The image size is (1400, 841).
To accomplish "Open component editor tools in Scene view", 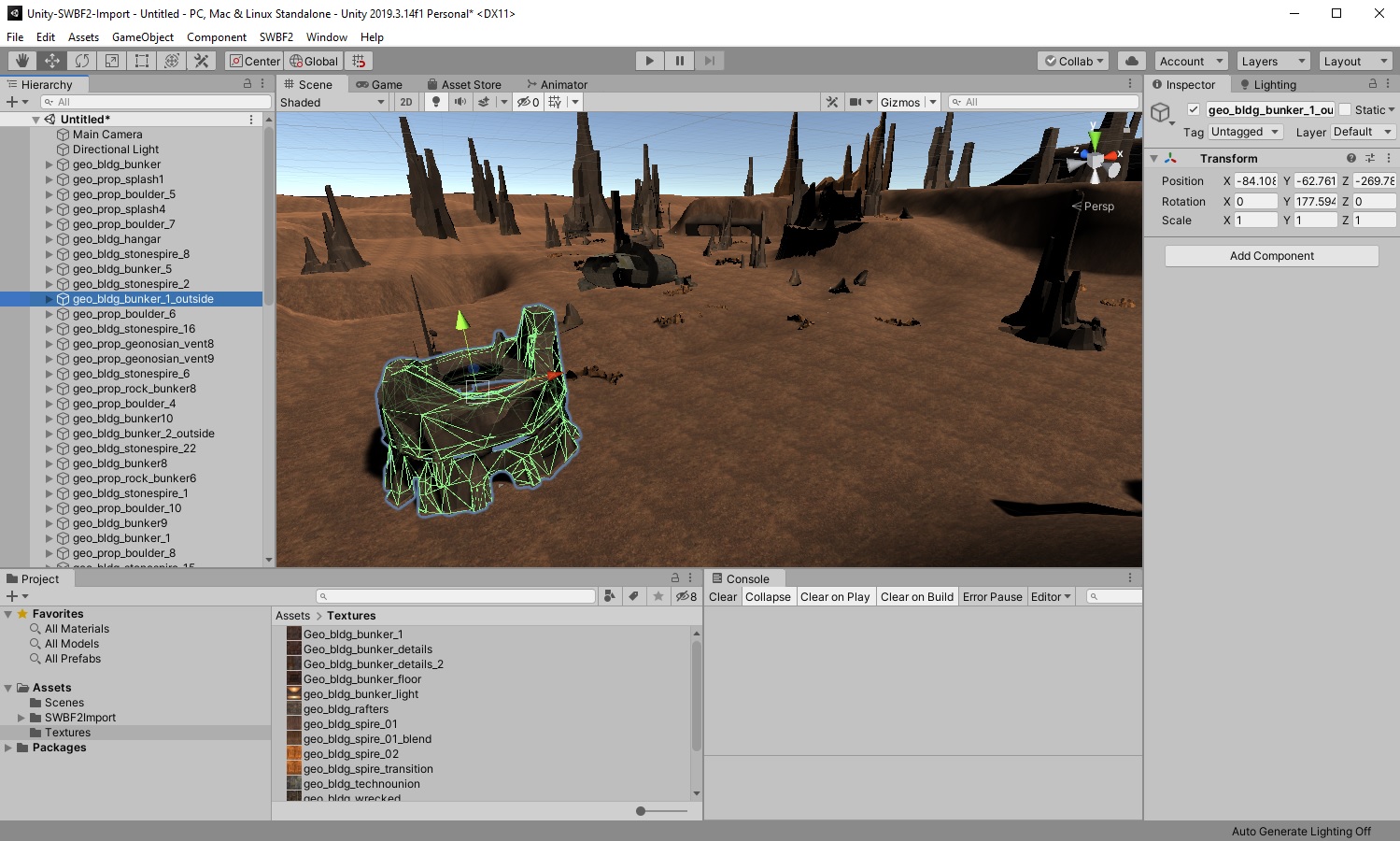I will click(x=832, y=102).
